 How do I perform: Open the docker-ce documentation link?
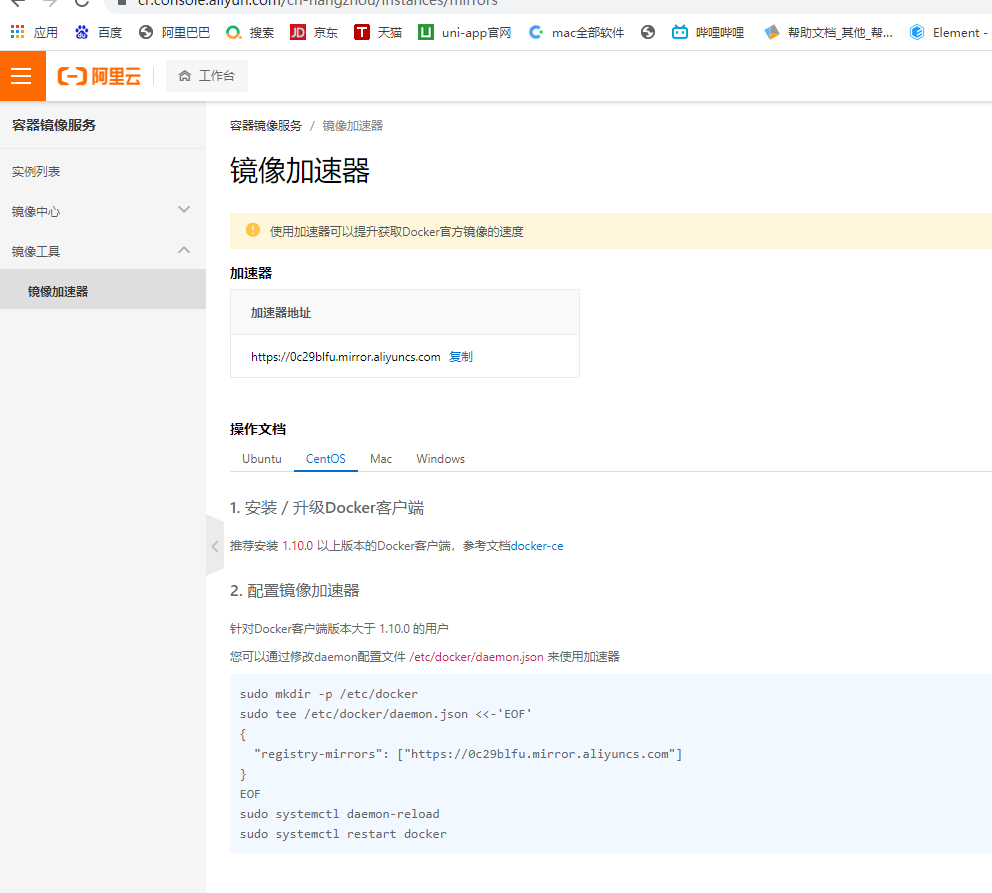536,546
